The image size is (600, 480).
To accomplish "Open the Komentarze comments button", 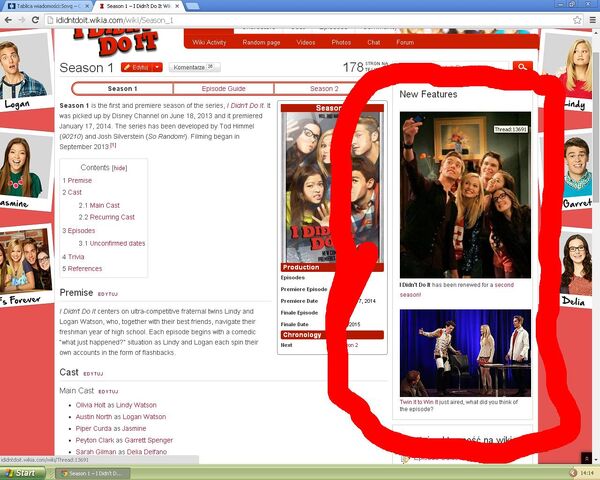I will point(194,67).
